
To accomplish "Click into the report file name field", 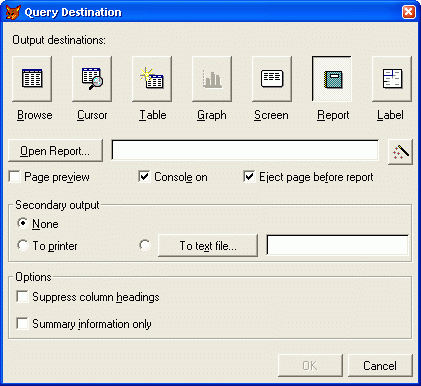I will pyautogui.click(x=245, y=150).
